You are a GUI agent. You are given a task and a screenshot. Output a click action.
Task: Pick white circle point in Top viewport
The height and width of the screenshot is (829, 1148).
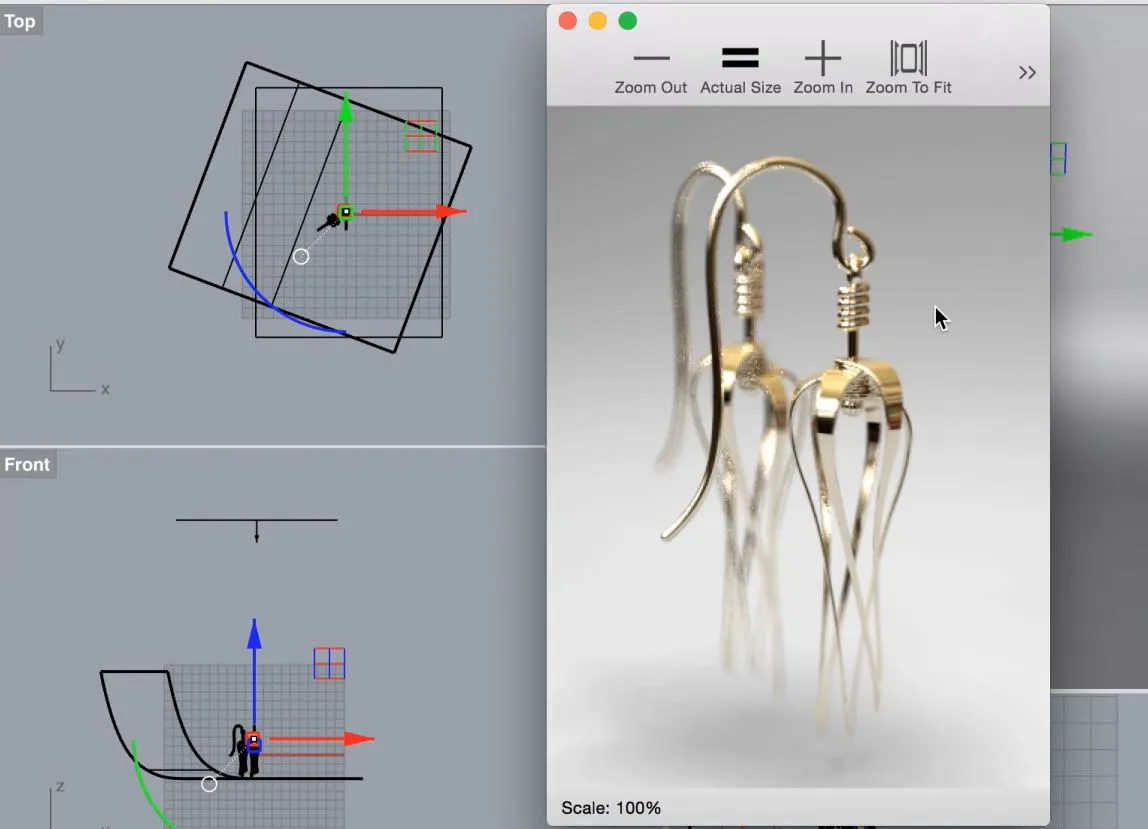pos(301,257)
